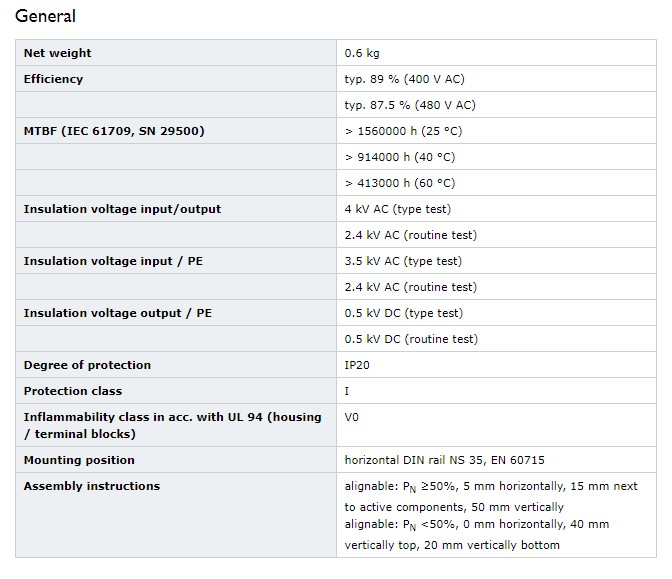Select the Net weight row label
This screenshot has height=579, width=672.
[57, 53]
